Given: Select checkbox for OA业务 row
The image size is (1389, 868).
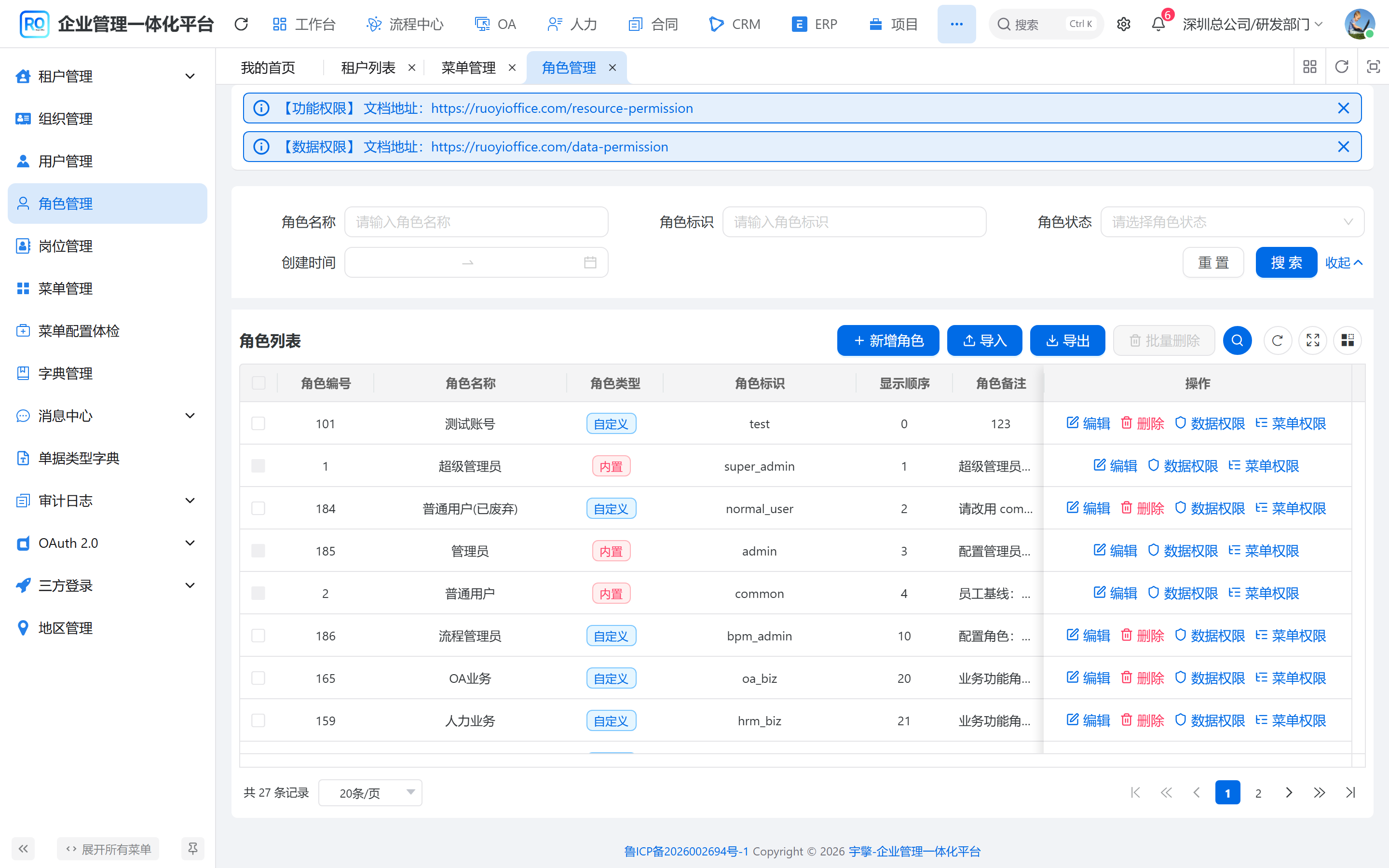Looking at the screenshot, I should (259, 678).
